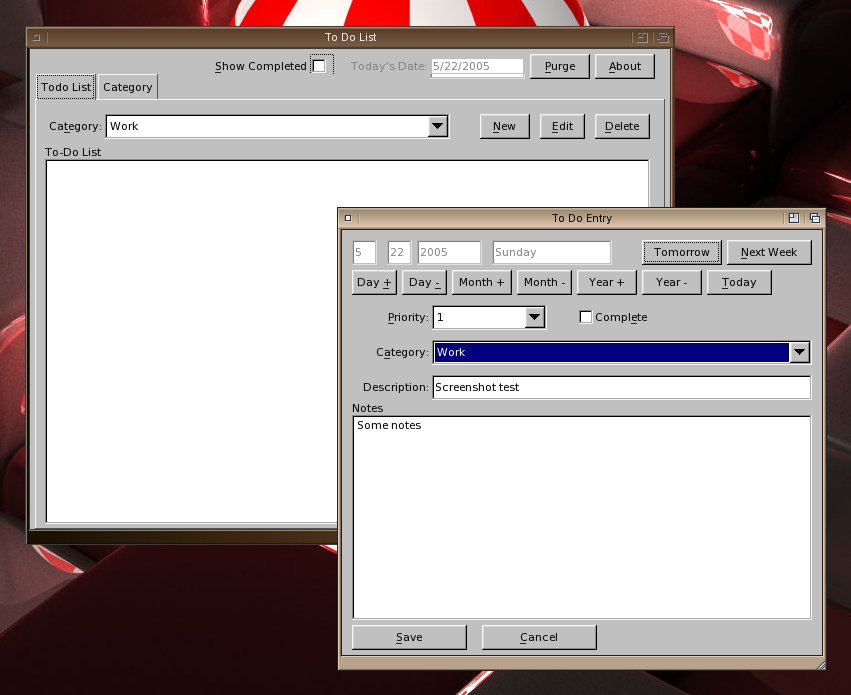Open Category dropdown in To Do List

(x=437, y=126)
